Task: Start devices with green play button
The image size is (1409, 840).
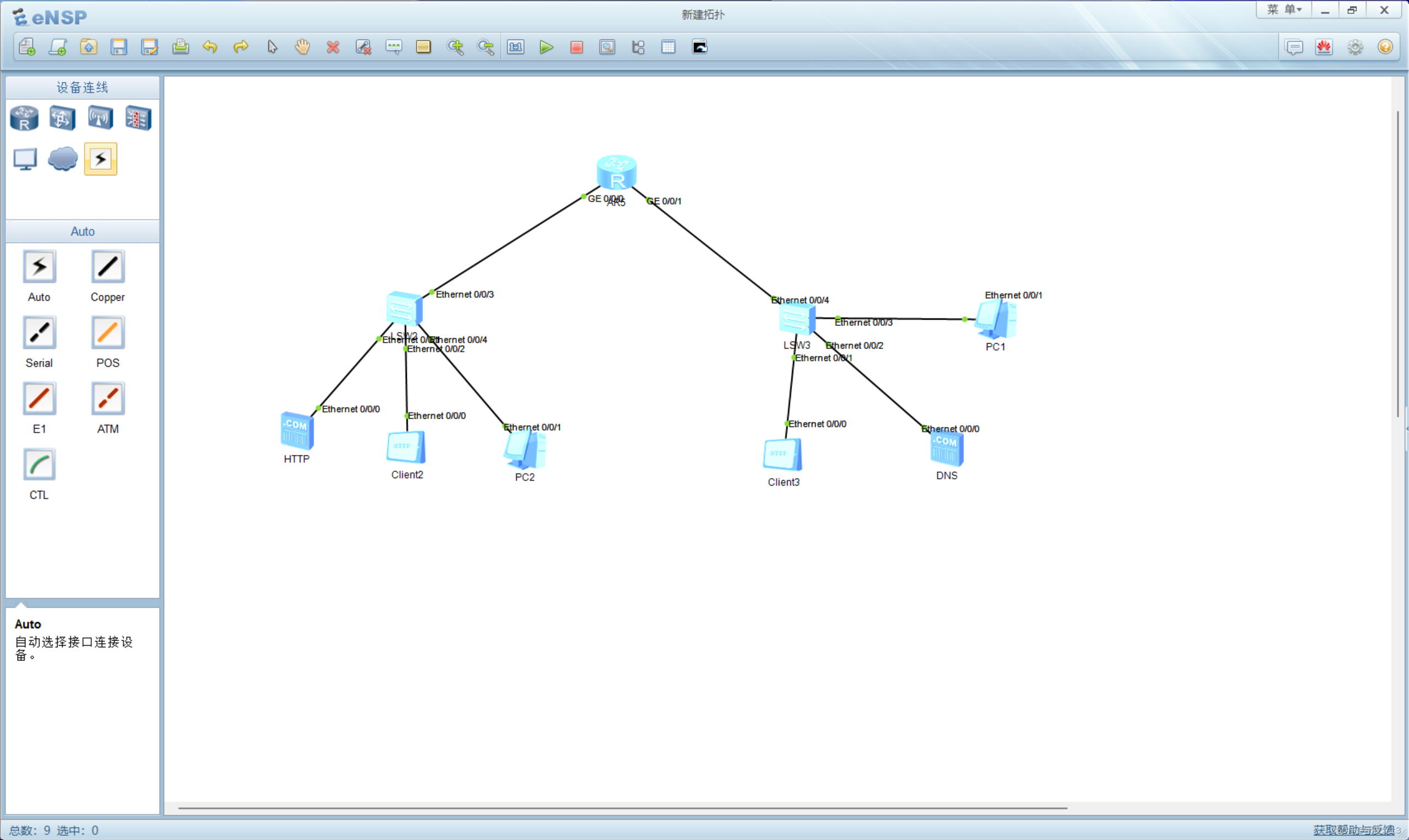Action: pyautogui.click(x=547, y=47)
